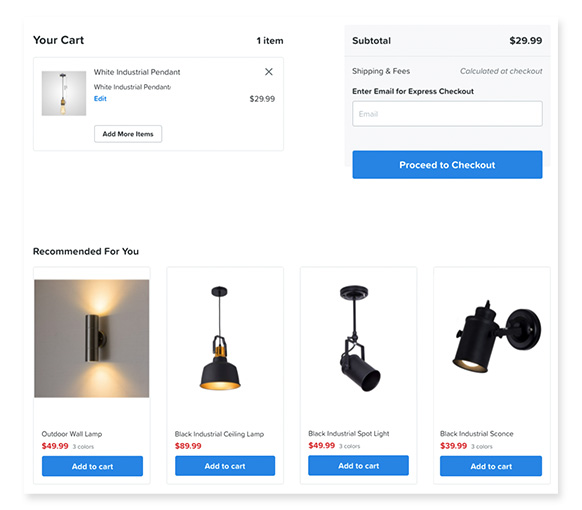Viewport: 582px width, 510px height.
Task: Click the Add More Items button
Action: tap(128, 134)
